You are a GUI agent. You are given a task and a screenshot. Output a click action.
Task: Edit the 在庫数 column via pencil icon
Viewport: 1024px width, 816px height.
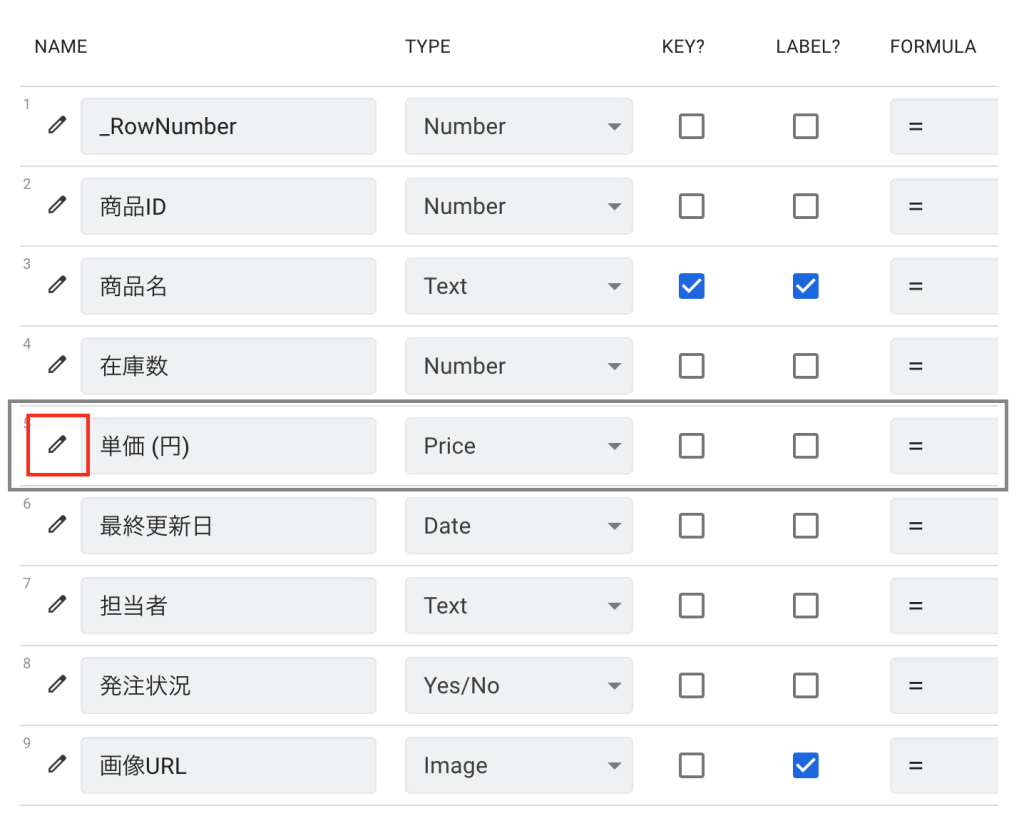coord(57,365)
